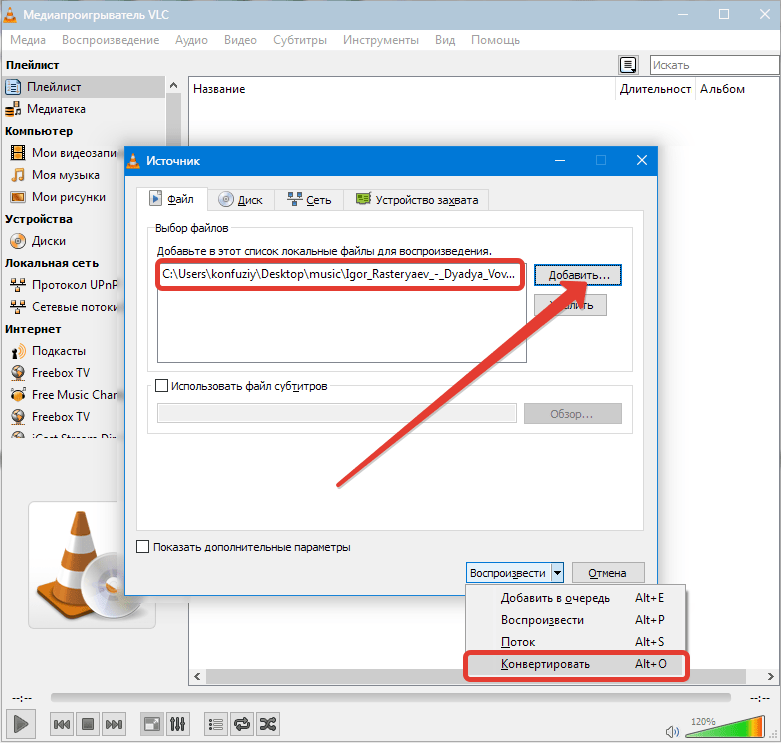This screenshot has width=781, height=743.
Task: Open the Аудио menu
Action: click(191, 40)
